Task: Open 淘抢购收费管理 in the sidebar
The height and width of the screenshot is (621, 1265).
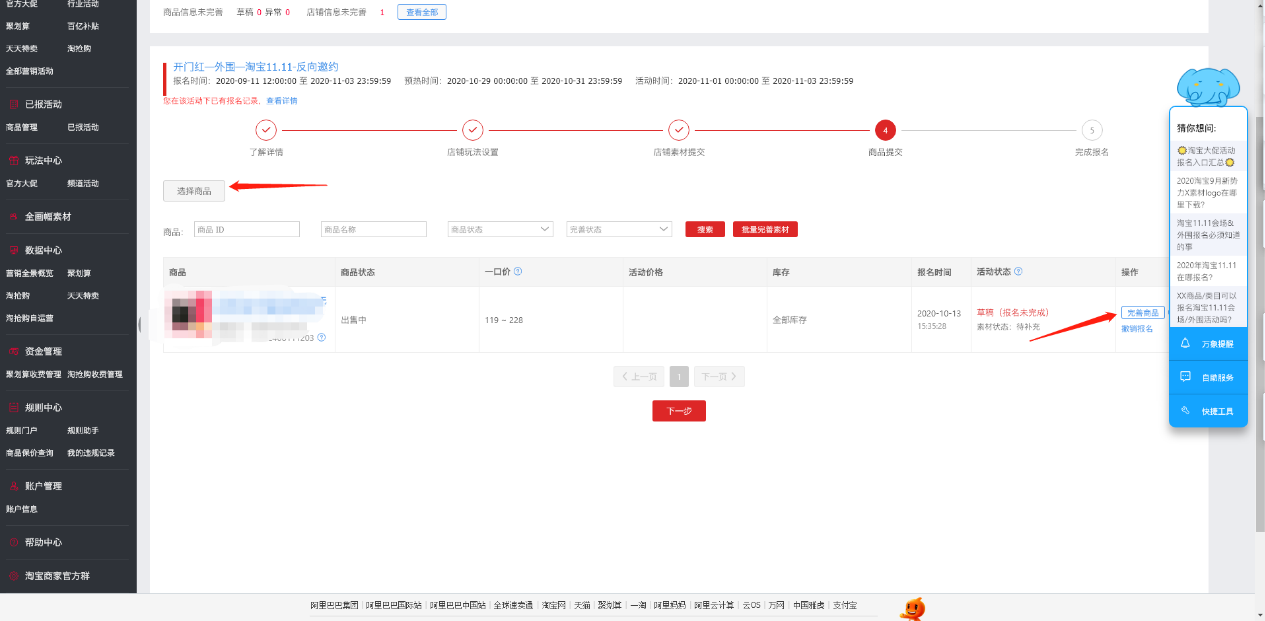Action: pyautogui.click(x=95, y=374)
